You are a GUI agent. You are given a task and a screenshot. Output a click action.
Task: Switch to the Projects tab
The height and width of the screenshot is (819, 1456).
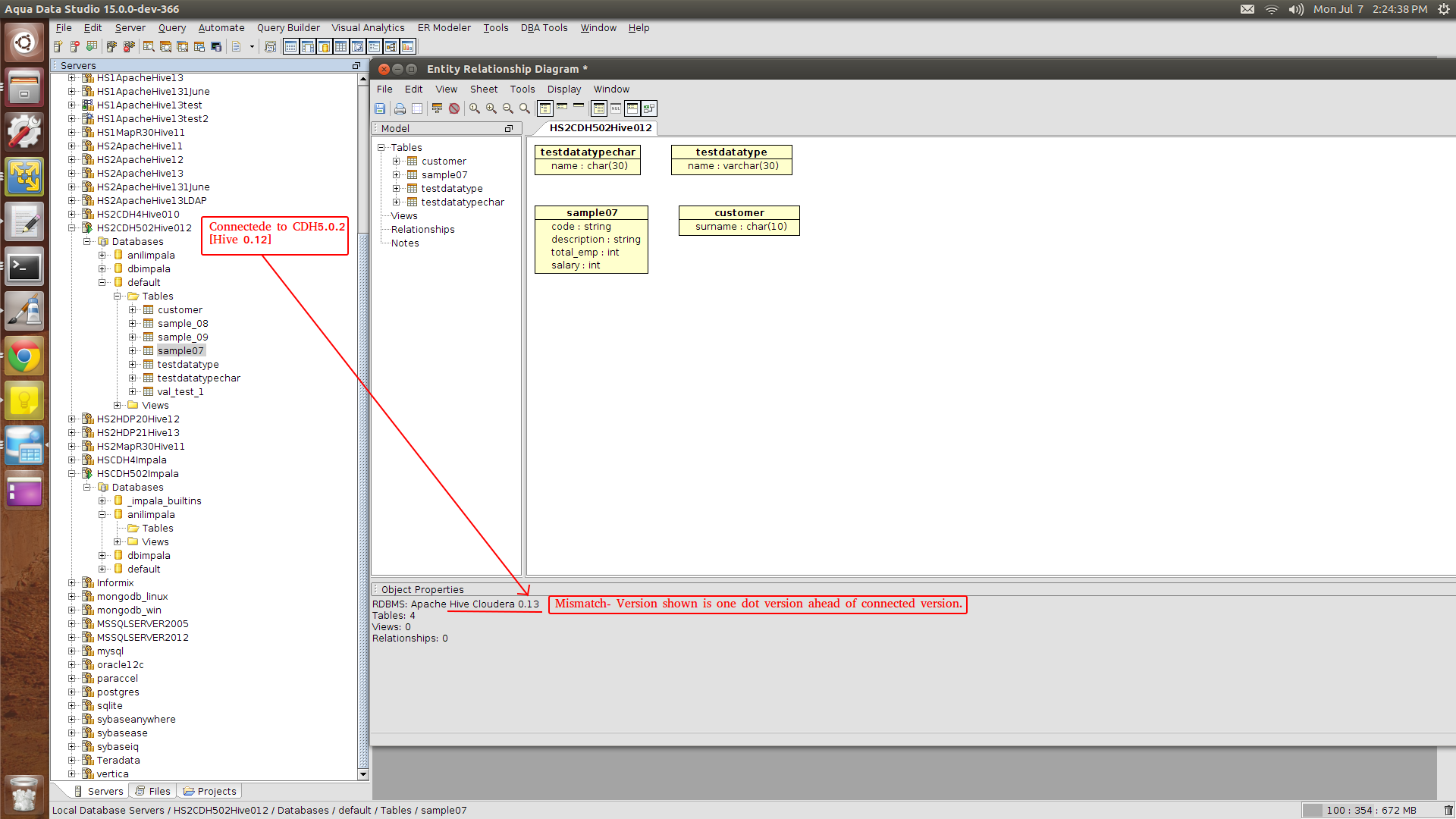point(210,791)
